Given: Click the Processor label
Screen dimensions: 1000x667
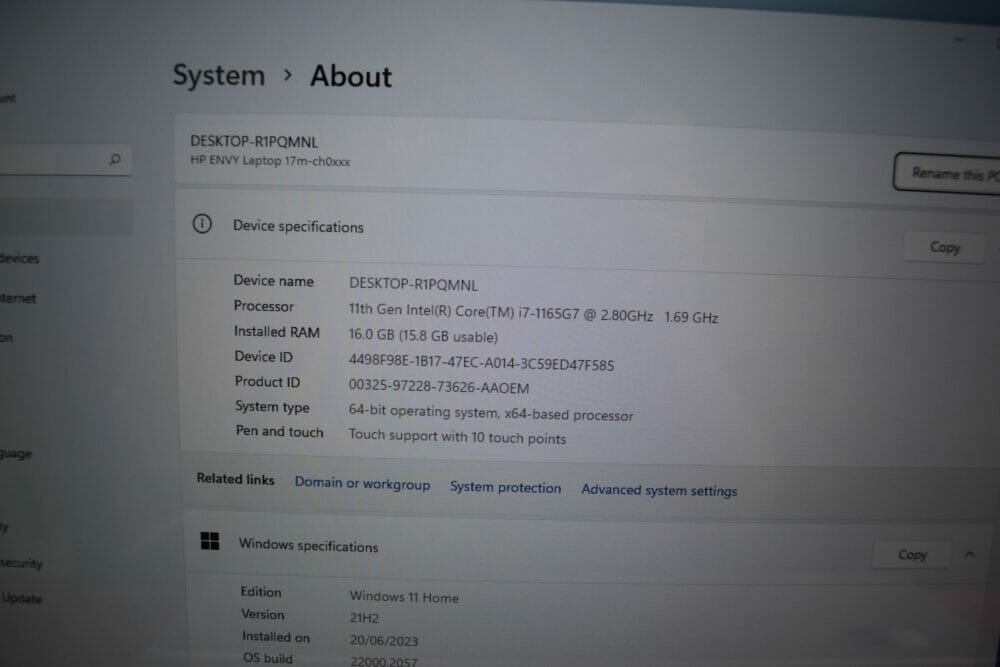Looking at the screenshot, I should 263,306.
